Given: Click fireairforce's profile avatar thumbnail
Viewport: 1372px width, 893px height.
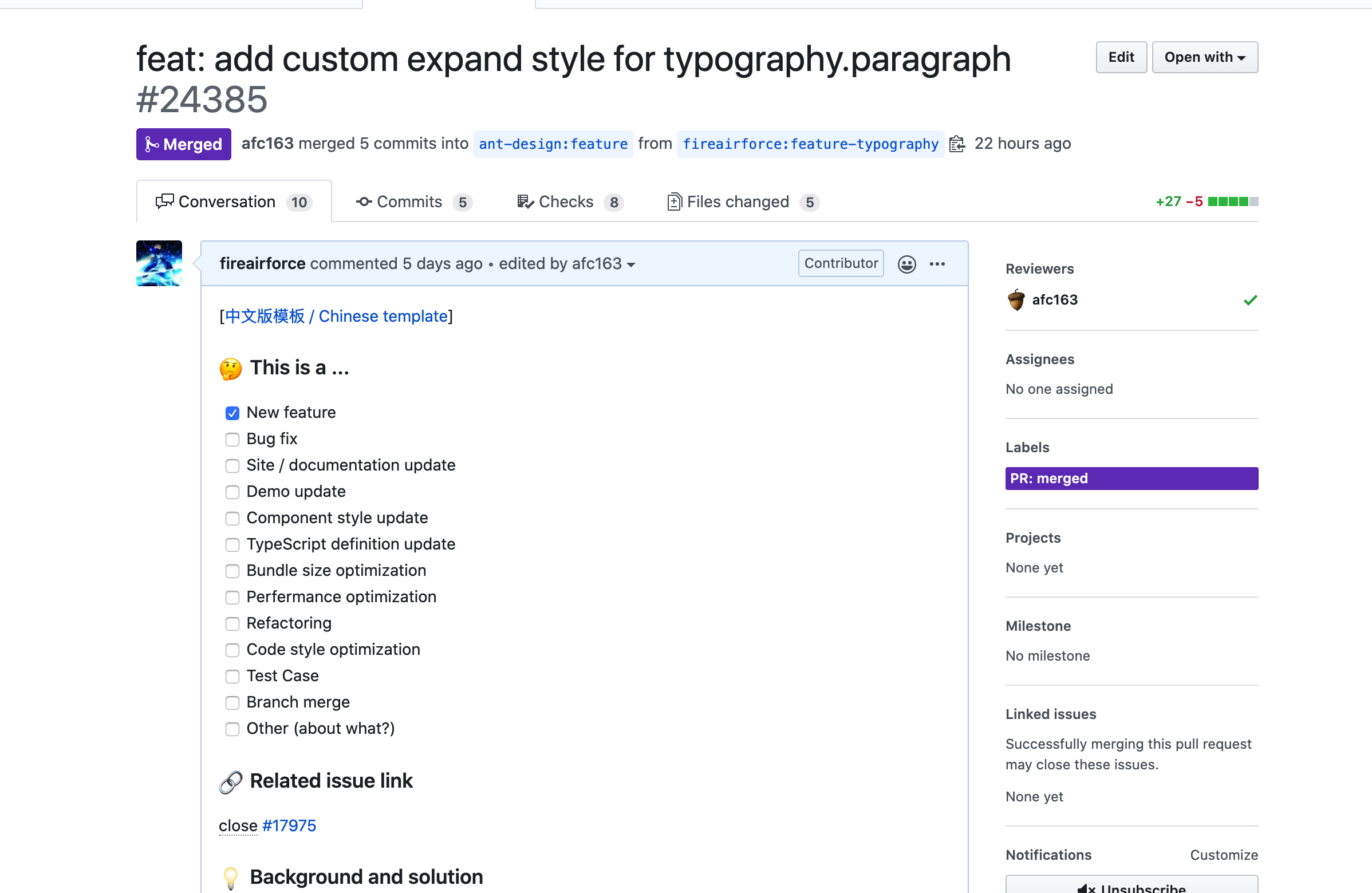Looking at the screenshot, I should 159,263.
